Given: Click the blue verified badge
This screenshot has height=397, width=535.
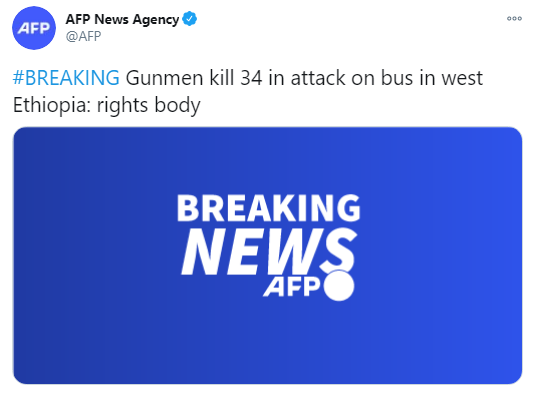Looking at the screenshot, I should coord(190,19).
